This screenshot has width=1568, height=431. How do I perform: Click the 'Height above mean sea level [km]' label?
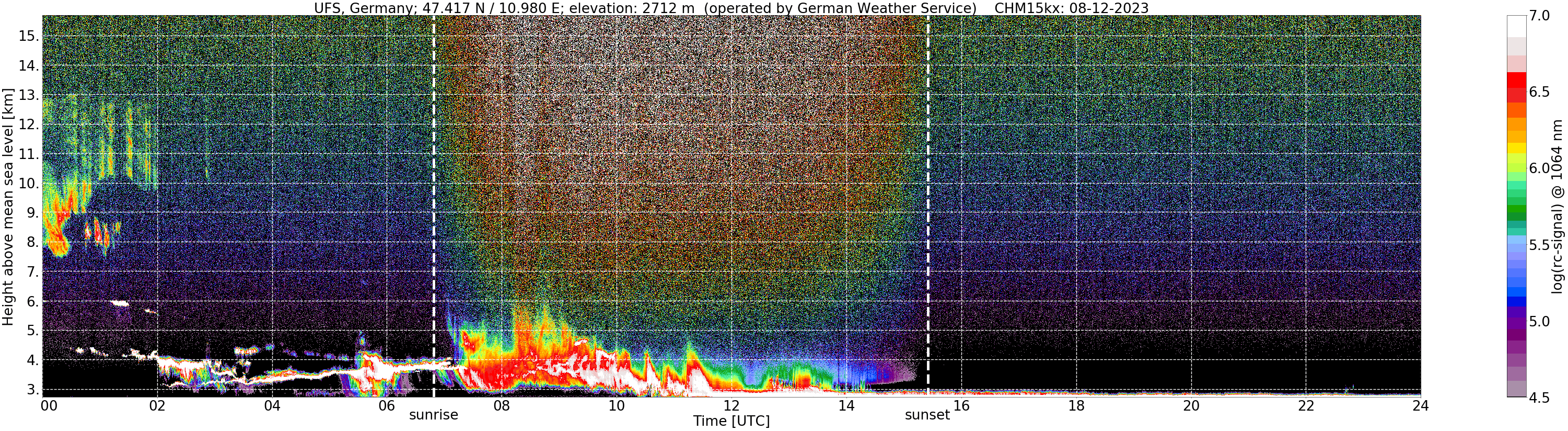[8, 207]
